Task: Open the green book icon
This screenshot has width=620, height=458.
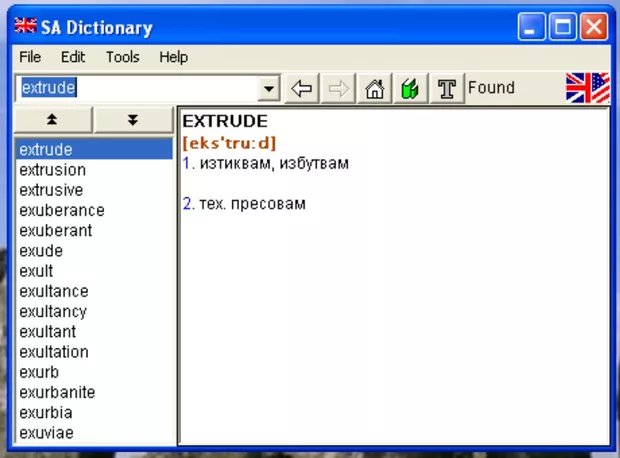Action: tap(410, 88)
